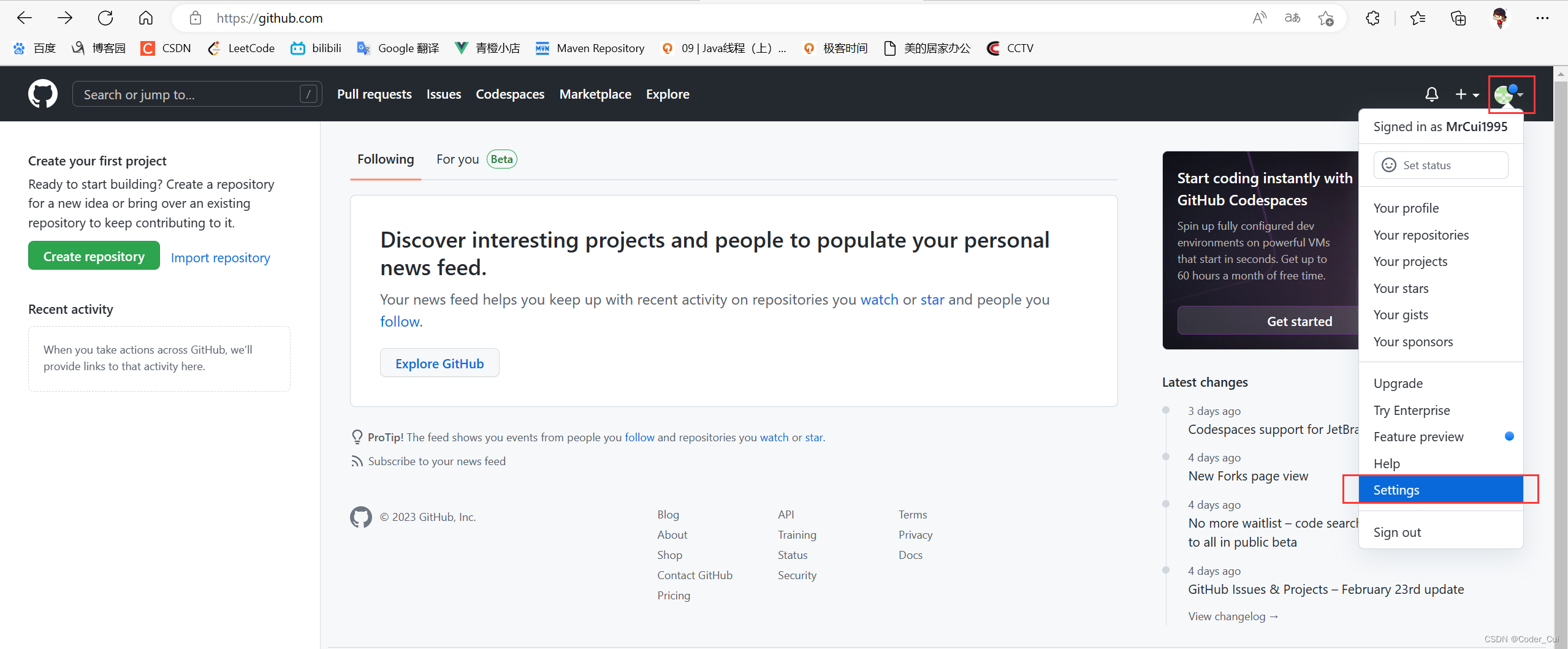Open the Favorites list icon
Viewport: 1568px width, 649px height.
tap(1418, 18)
